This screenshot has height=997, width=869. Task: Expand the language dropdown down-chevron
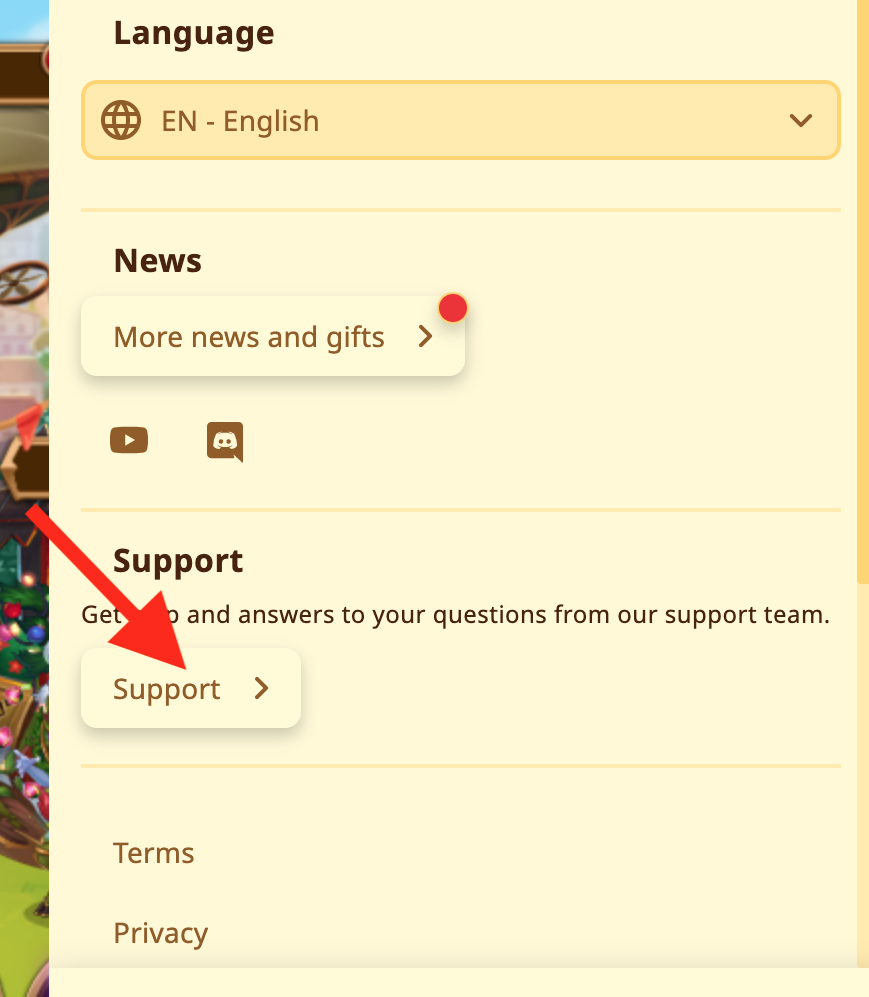coord(801,120)
